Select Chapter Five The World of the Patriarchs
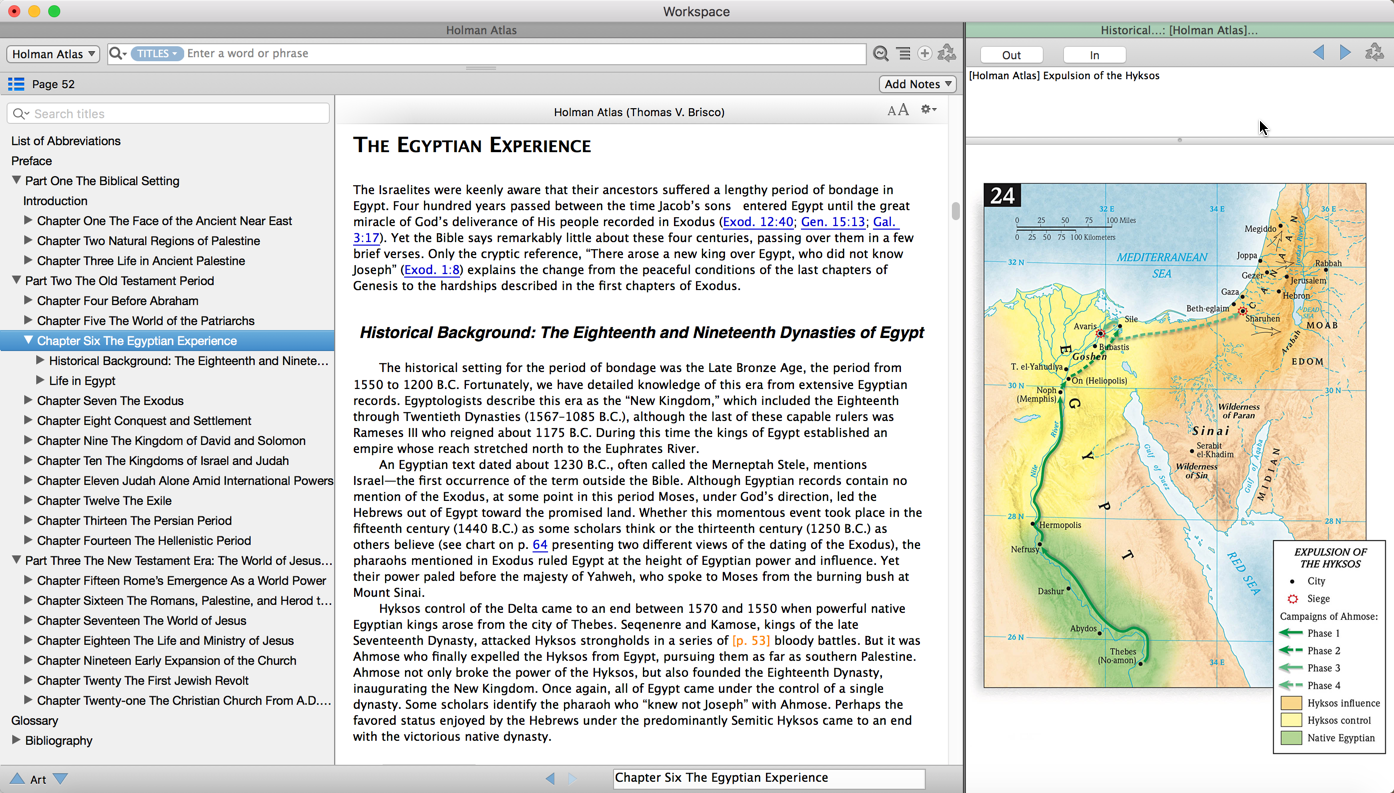Viewport: 1394px width, 793px height. [x=146, y=321]
